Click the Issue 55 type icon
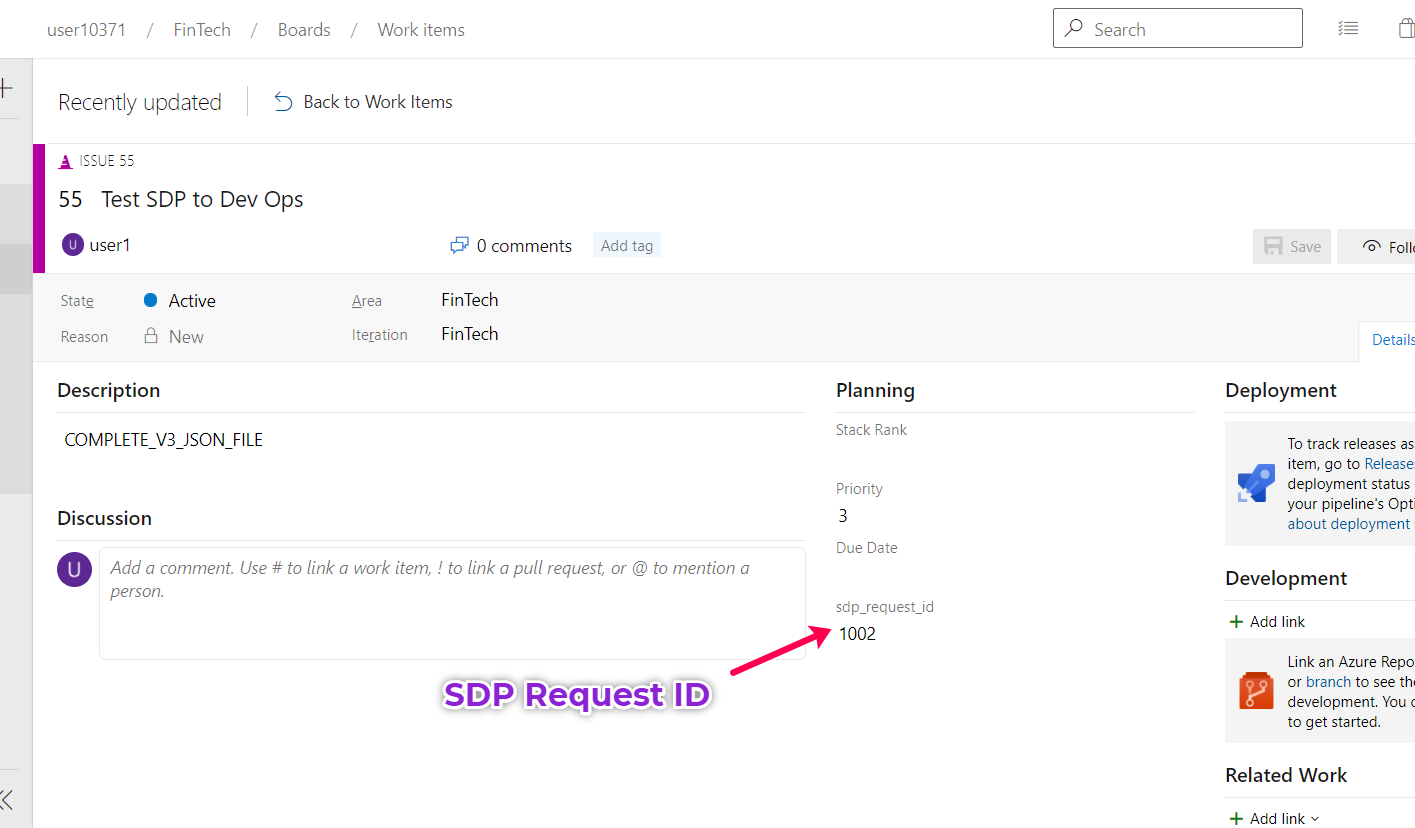The image size is (1415, 828). coord(66,161)
